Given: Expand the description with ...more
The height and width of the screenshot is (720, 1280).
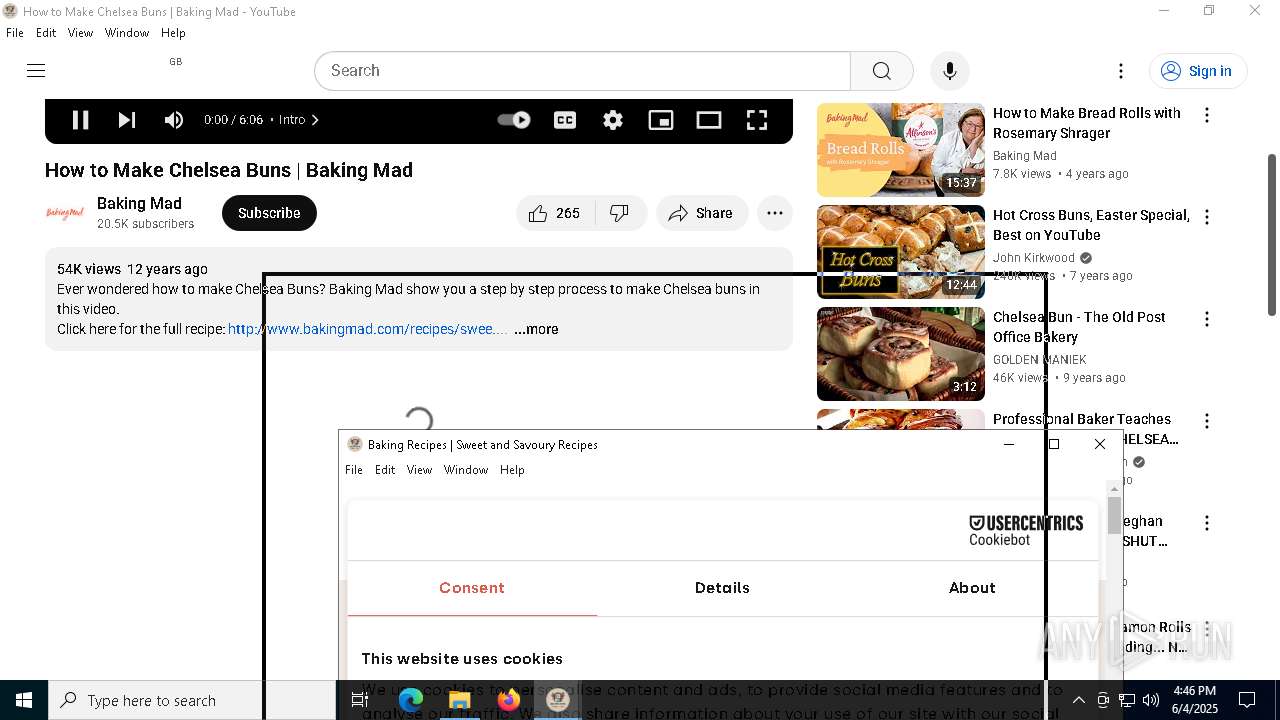Looking at the screenshot, I should coord(536,329).
